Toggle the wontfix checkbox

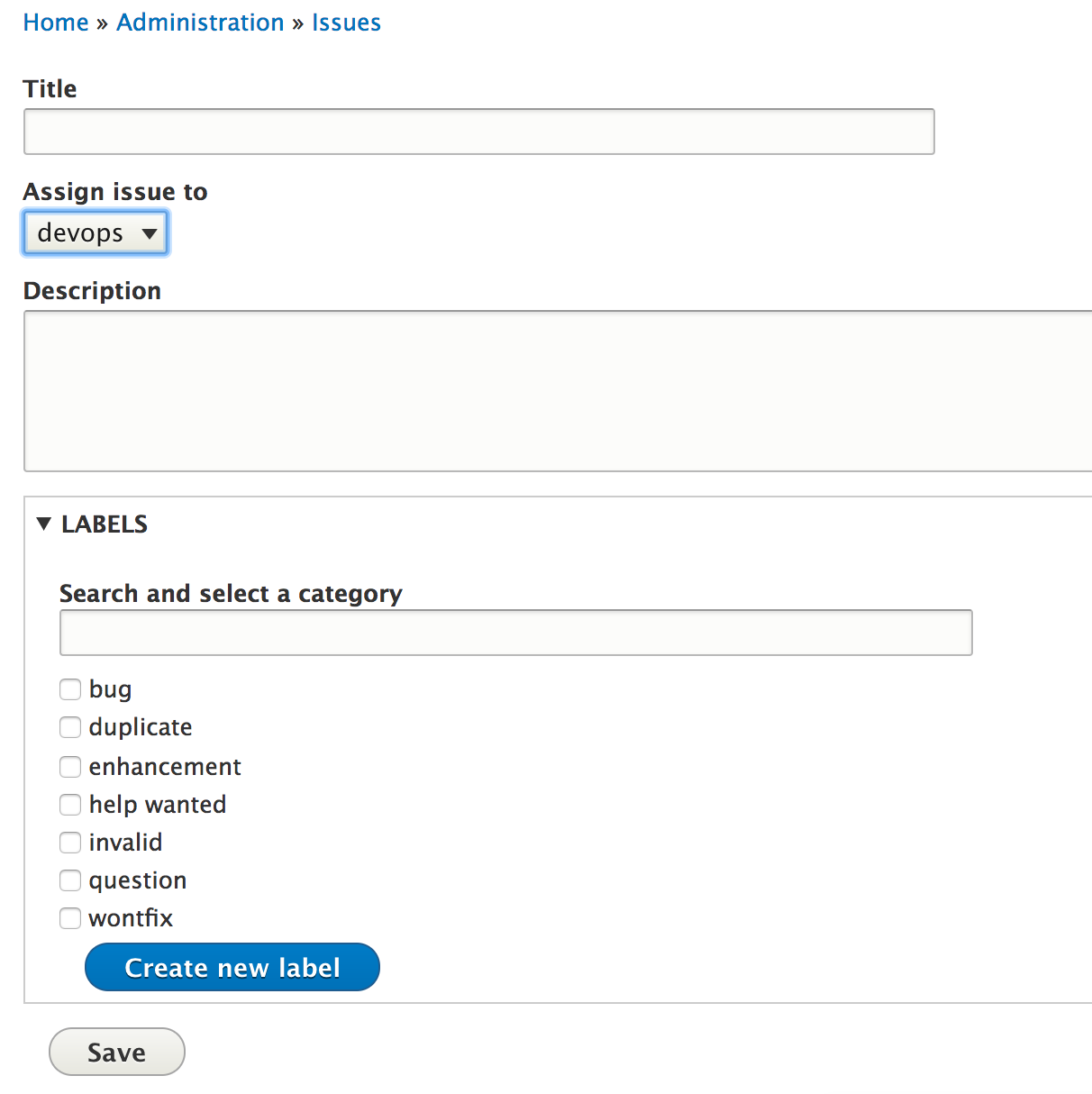70,918
